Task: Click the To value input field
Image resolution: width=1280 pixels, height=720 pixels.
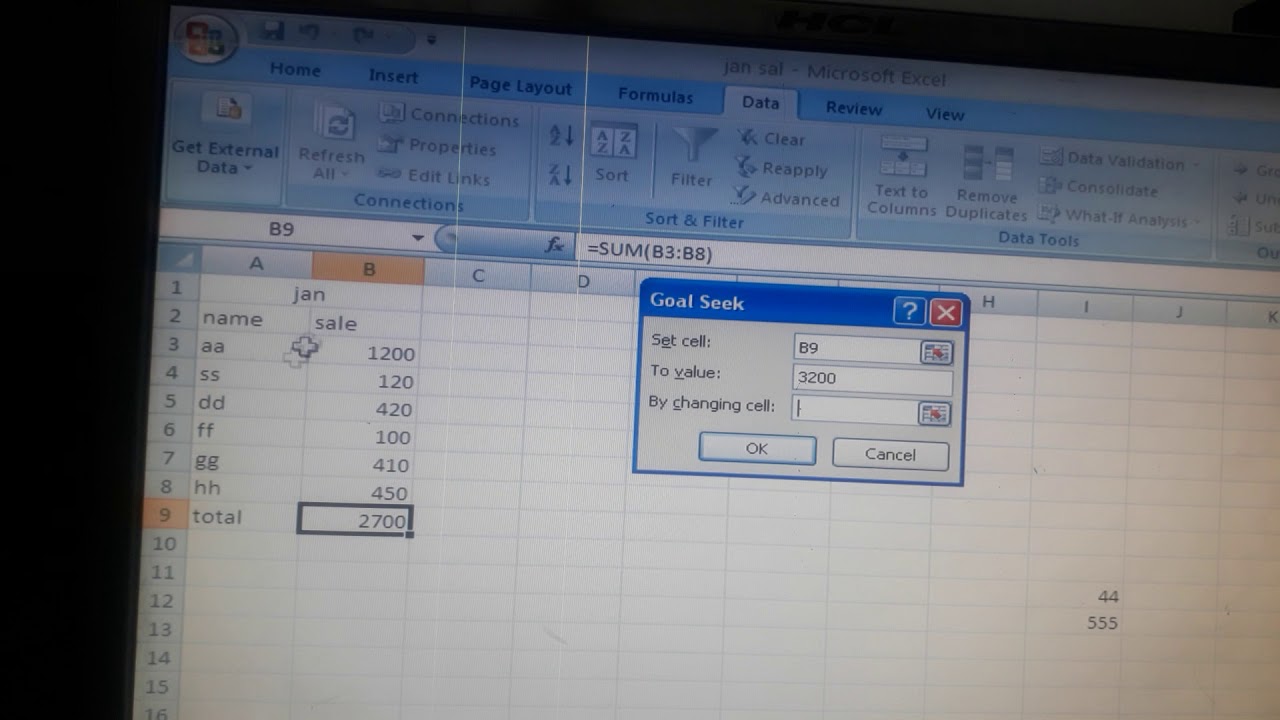Action: [872, 379]
